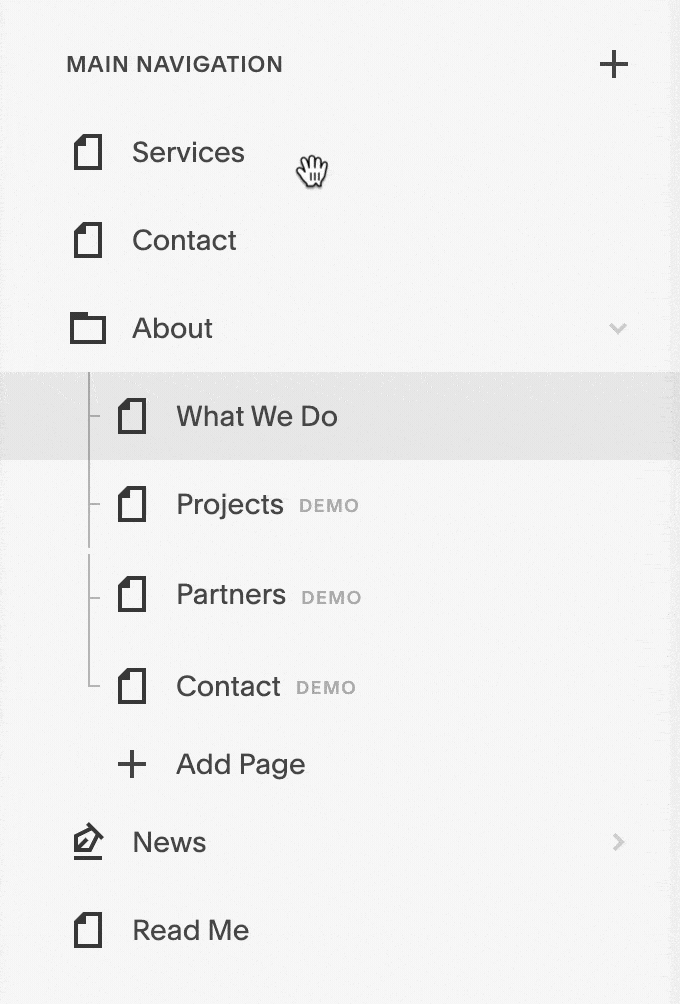680x1004 pixels.
Task: Click the DEMO badge next to Contact
Action: (326, 688)
